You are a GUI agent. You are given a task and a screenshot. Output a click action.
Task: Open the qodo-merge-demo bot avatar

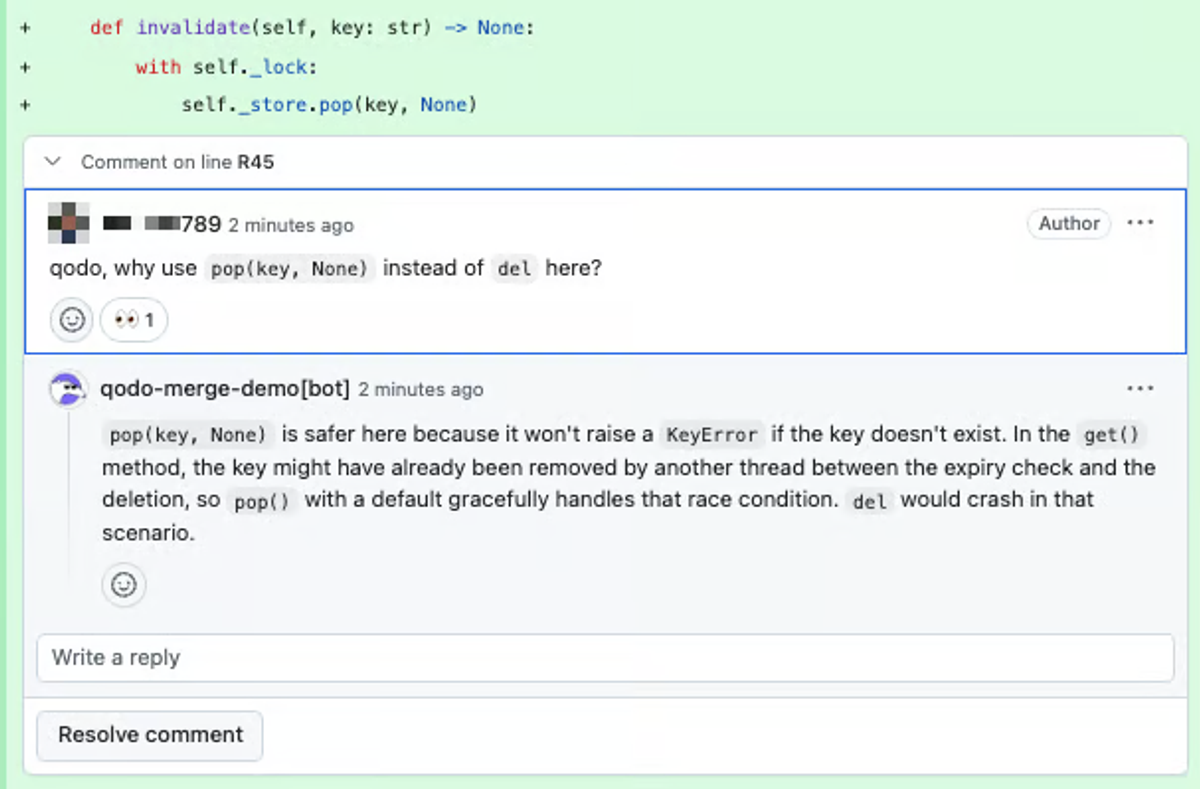(x=68, y=389)
